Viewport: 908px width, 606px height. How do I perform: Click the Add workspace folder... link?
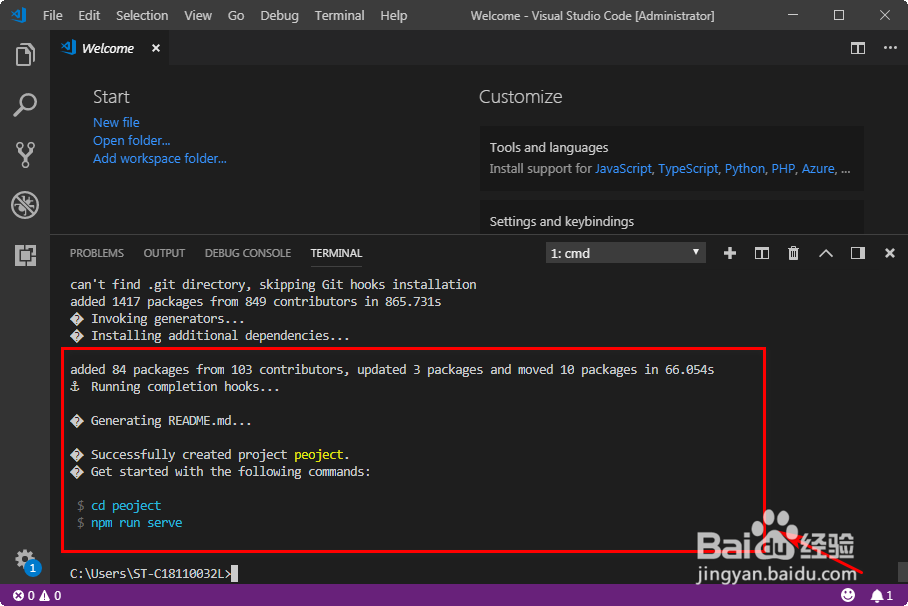coord(160,158)
